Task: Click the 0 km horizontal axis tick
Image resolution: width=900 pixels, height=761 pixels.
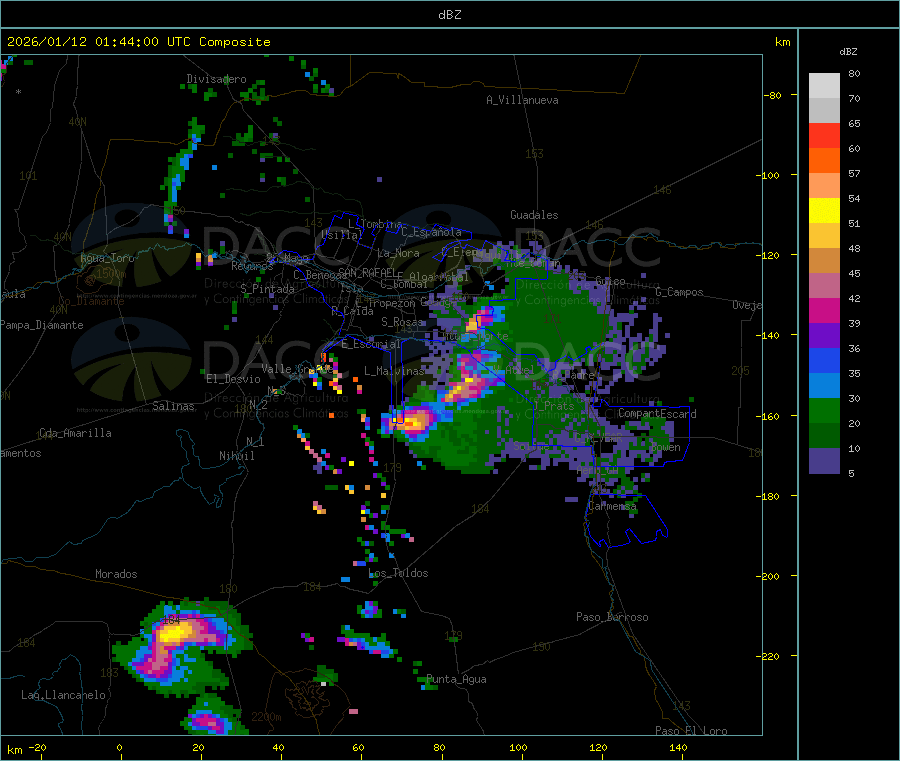Action: tap(119, 747)
